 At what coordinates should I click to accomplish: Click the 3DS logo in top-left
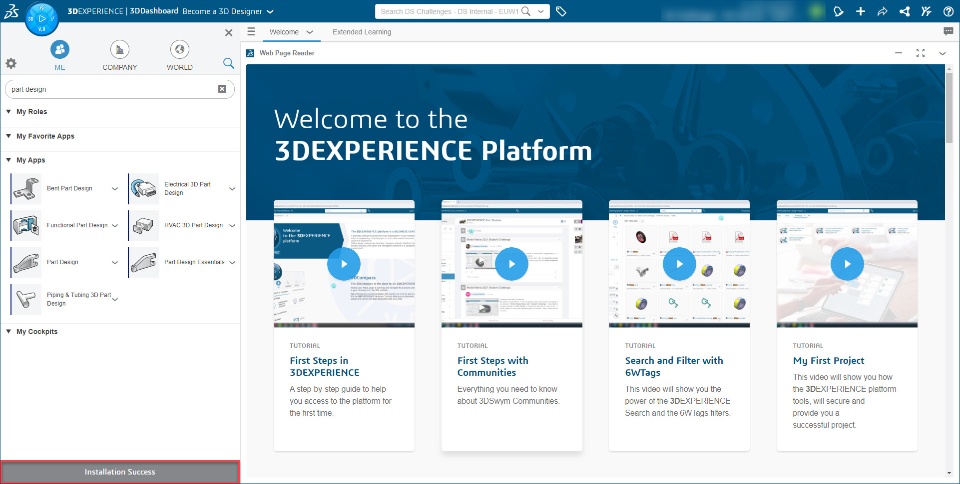point(11,11)
